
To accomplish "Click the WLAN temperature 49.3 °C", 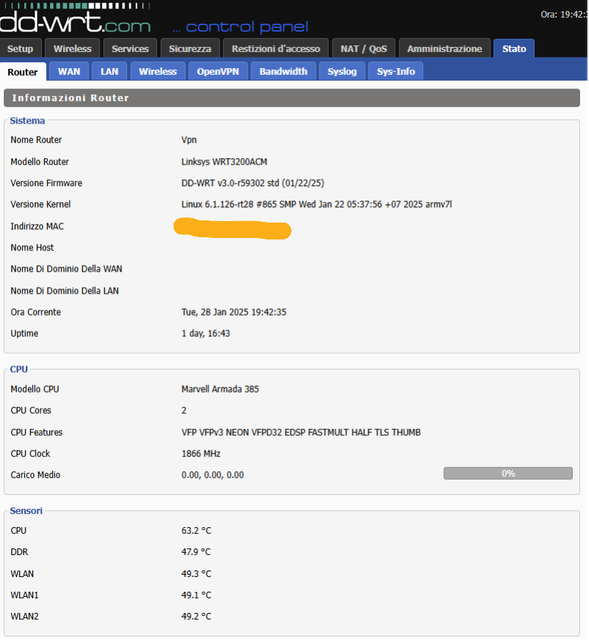I will 196,574.
